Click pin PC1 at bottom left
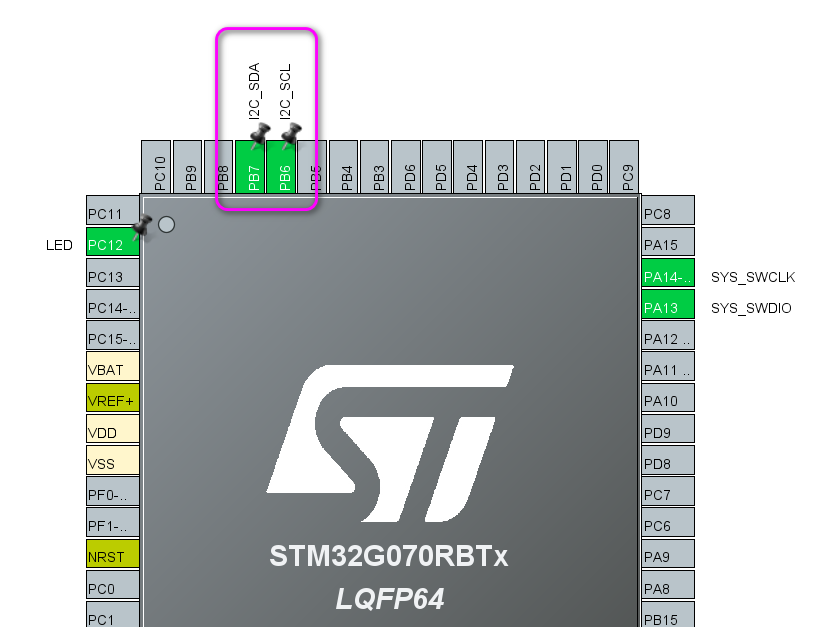The width and height of the screenshot is (833, 627). (113, 615)
